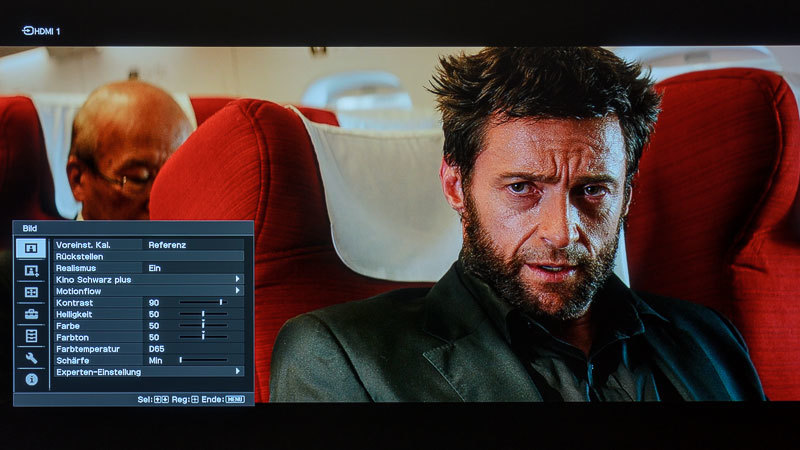The height and width of the screenshot is (450, 800).
Task: Adjust the Farbton slider
Action: pos(203,337)
